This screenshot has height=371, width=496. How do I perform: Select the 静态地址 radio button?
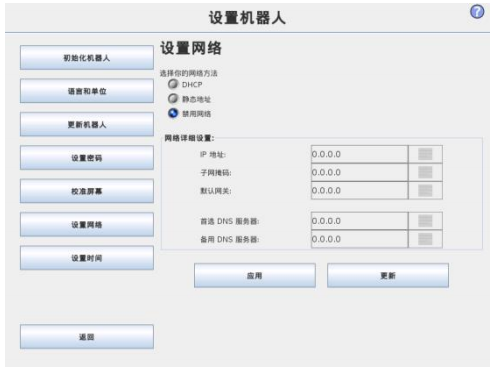pos(173,99)
